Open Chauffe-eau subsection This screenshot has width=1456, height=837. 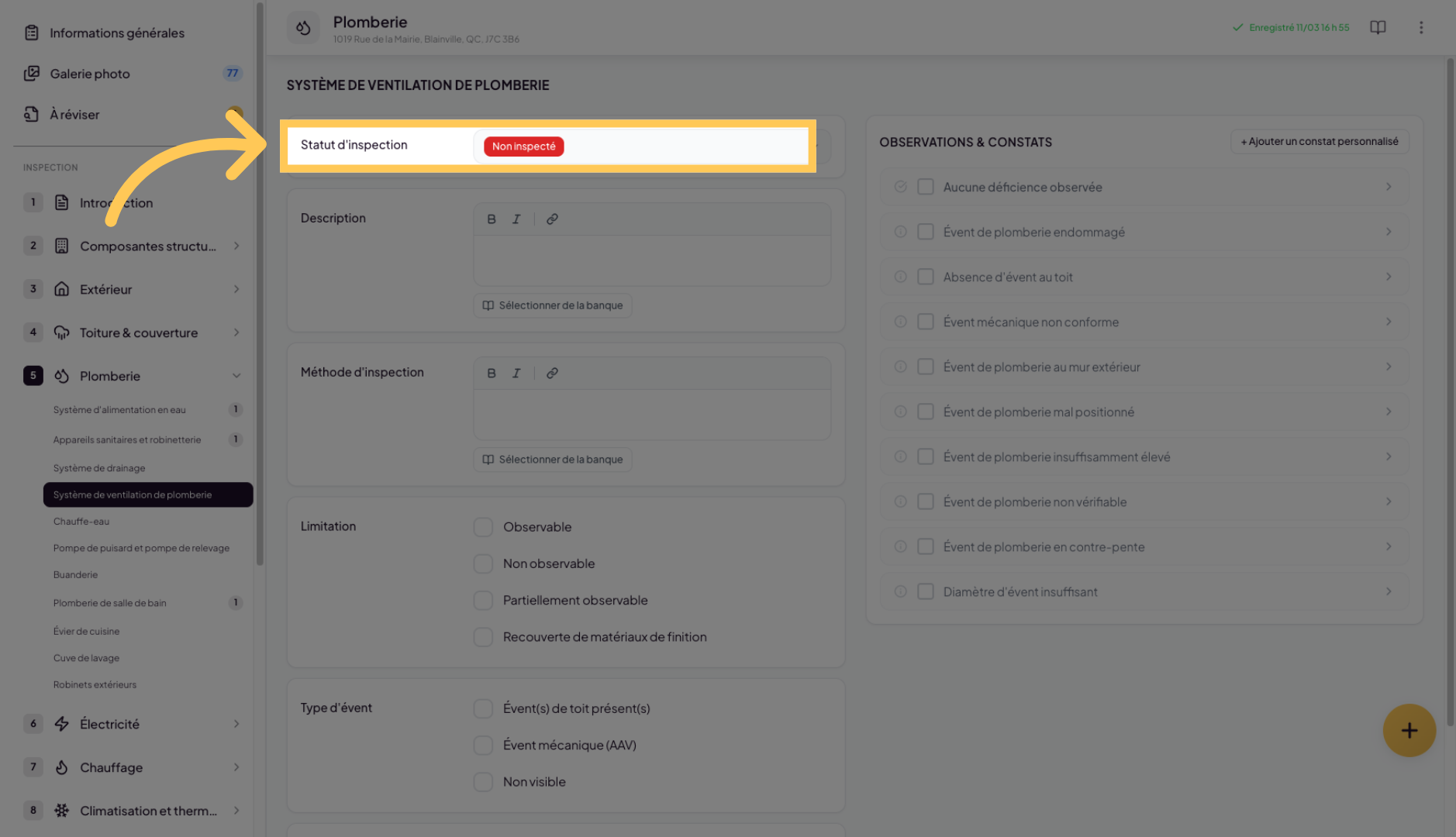point(81,522)
